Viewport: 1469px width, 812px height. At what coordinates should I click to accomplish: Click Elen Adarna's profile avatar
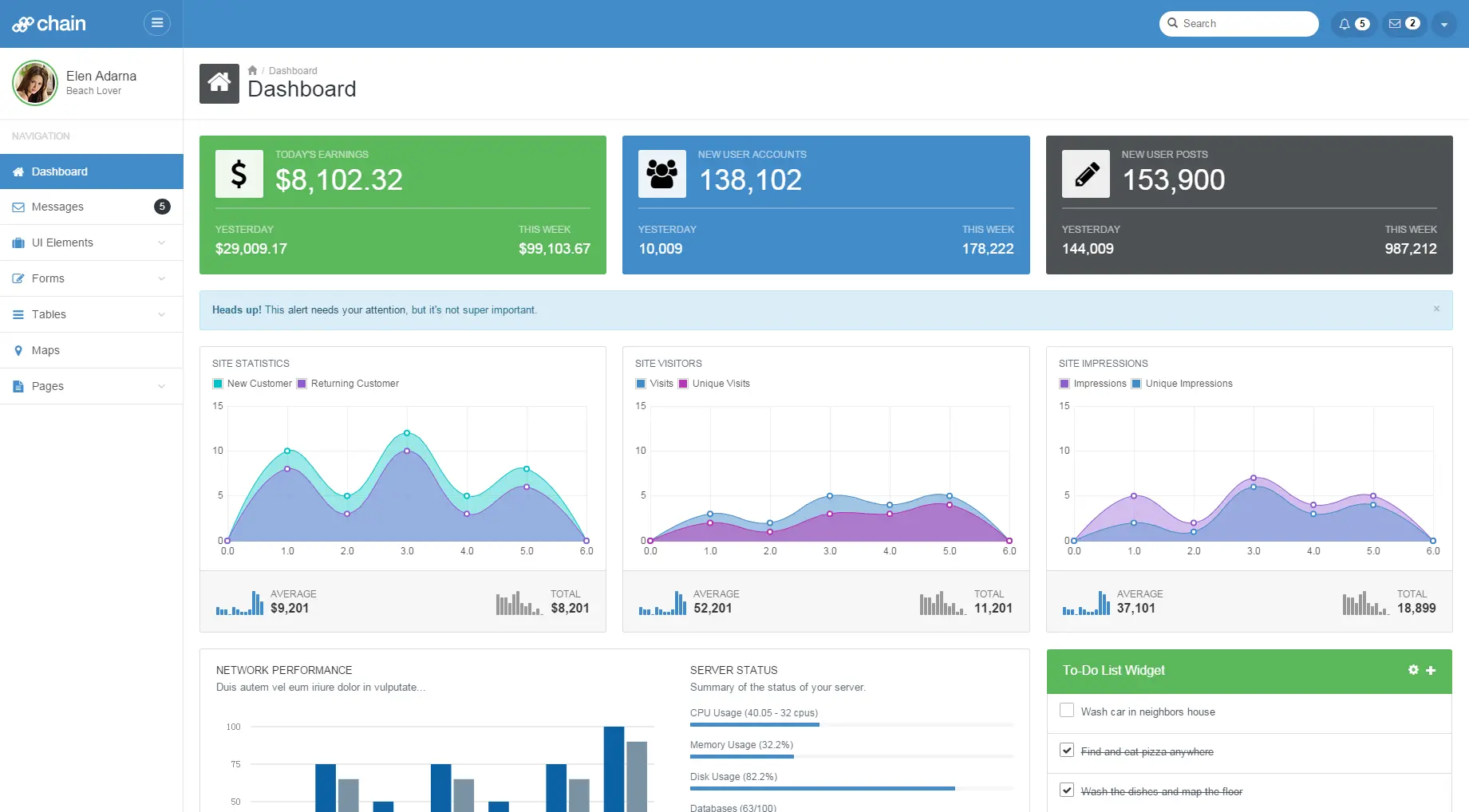pyautogui.click(x=35, y=83)
